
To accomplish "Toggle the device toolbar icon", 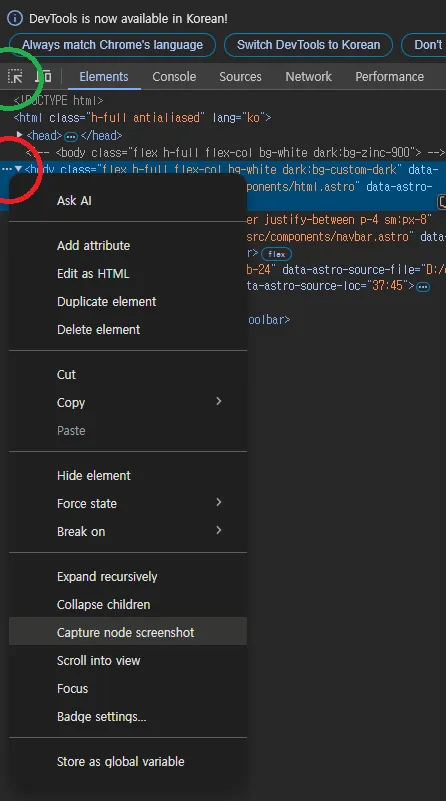I will coord(43,76).
